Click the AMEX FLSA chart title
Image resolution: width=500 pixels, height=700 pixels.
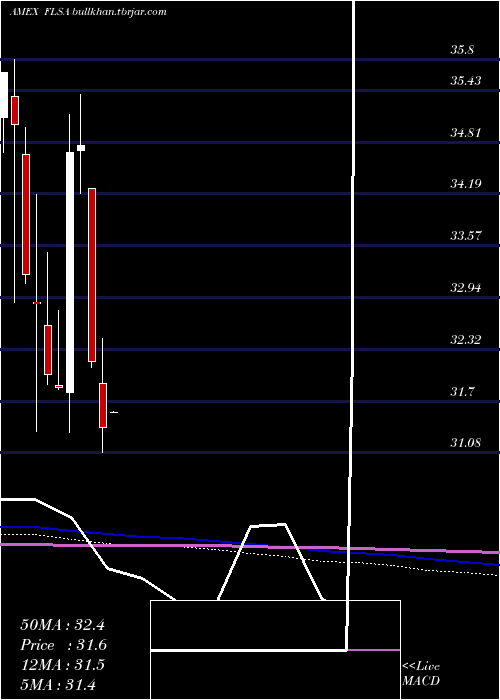[39, 12]
